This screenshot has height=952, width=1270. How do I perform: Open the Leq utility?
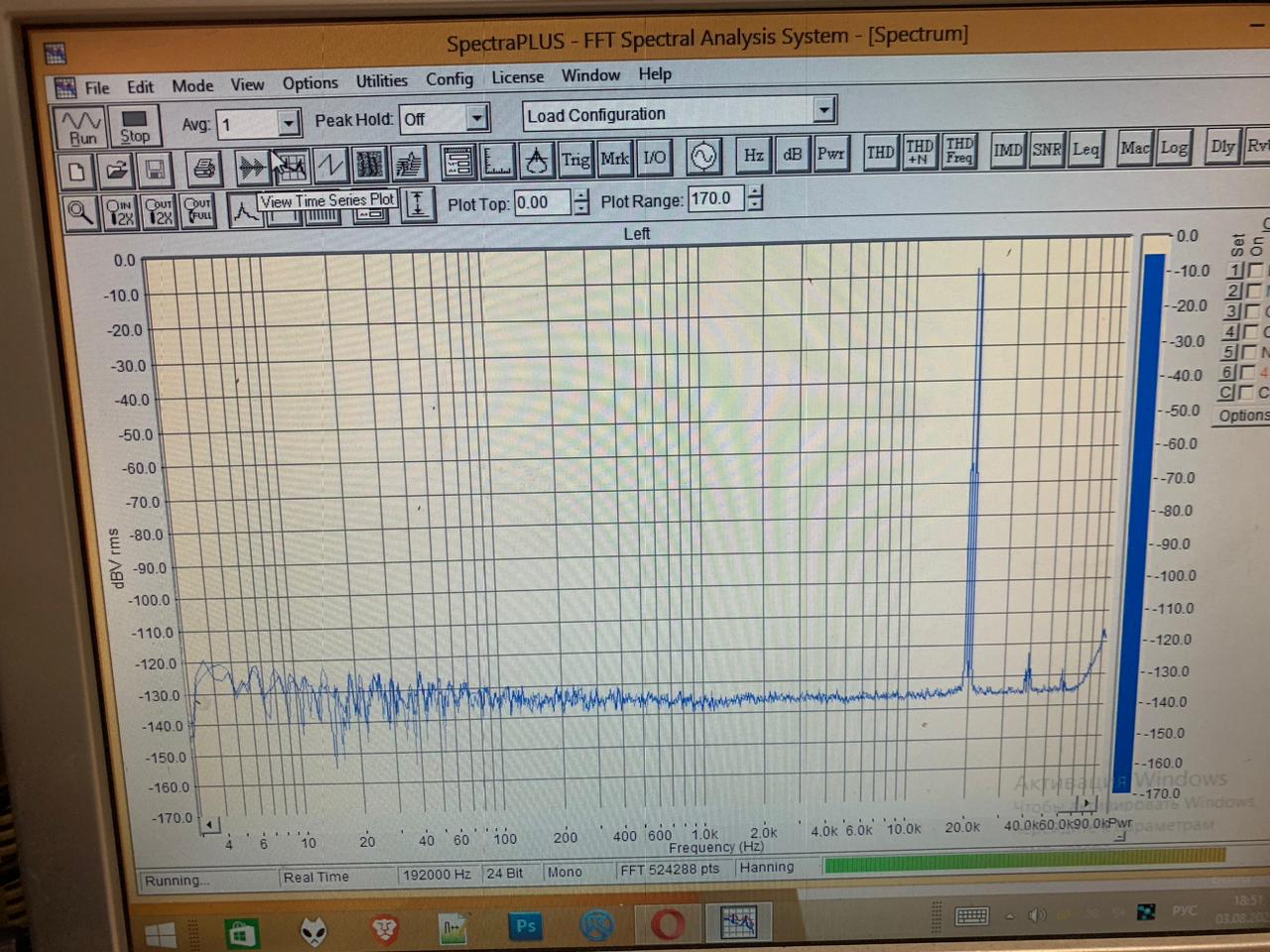pos(1085,148)
